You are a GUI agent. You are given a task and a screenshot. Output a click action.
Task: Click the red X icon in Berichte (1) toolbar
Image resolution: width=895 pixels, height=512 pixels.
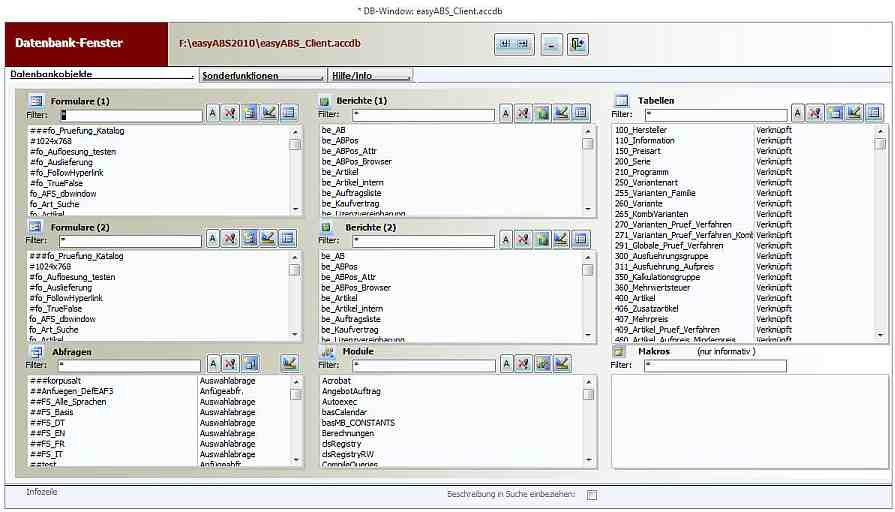pyautogui.click(x=523, y=114)
